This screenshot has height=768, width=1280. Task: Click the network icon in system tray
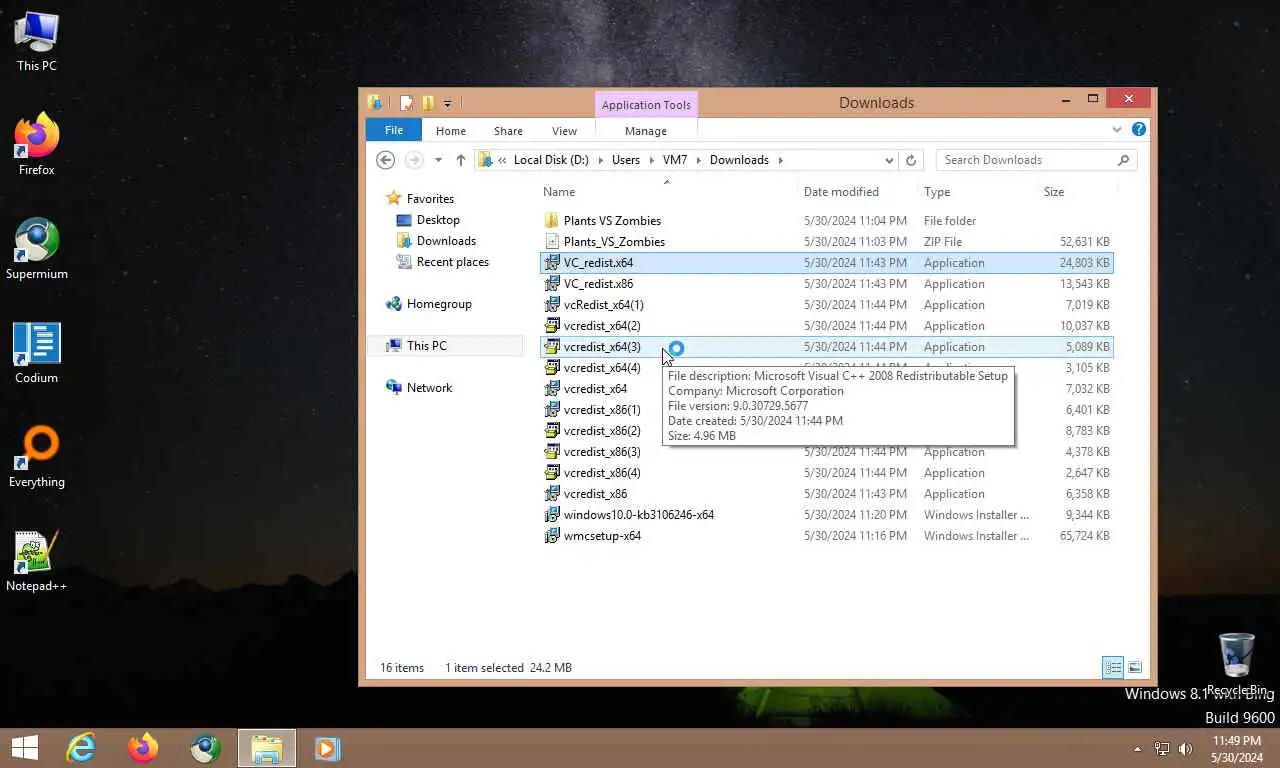click(x=1161, y=748)
